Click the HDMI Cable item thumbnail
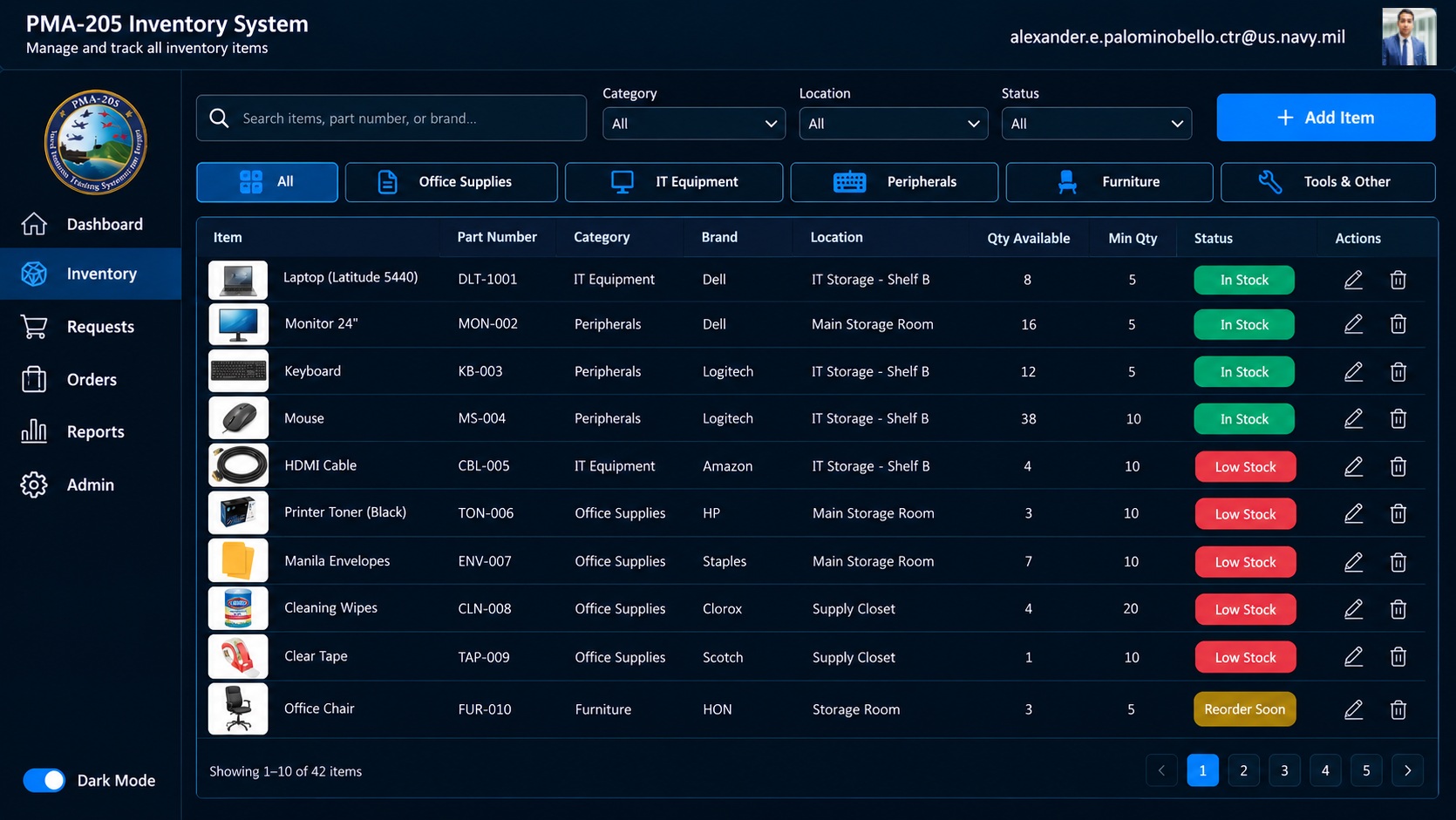Image resolution: width=1456 pixels, height=820 pixels. pos(238,465)
